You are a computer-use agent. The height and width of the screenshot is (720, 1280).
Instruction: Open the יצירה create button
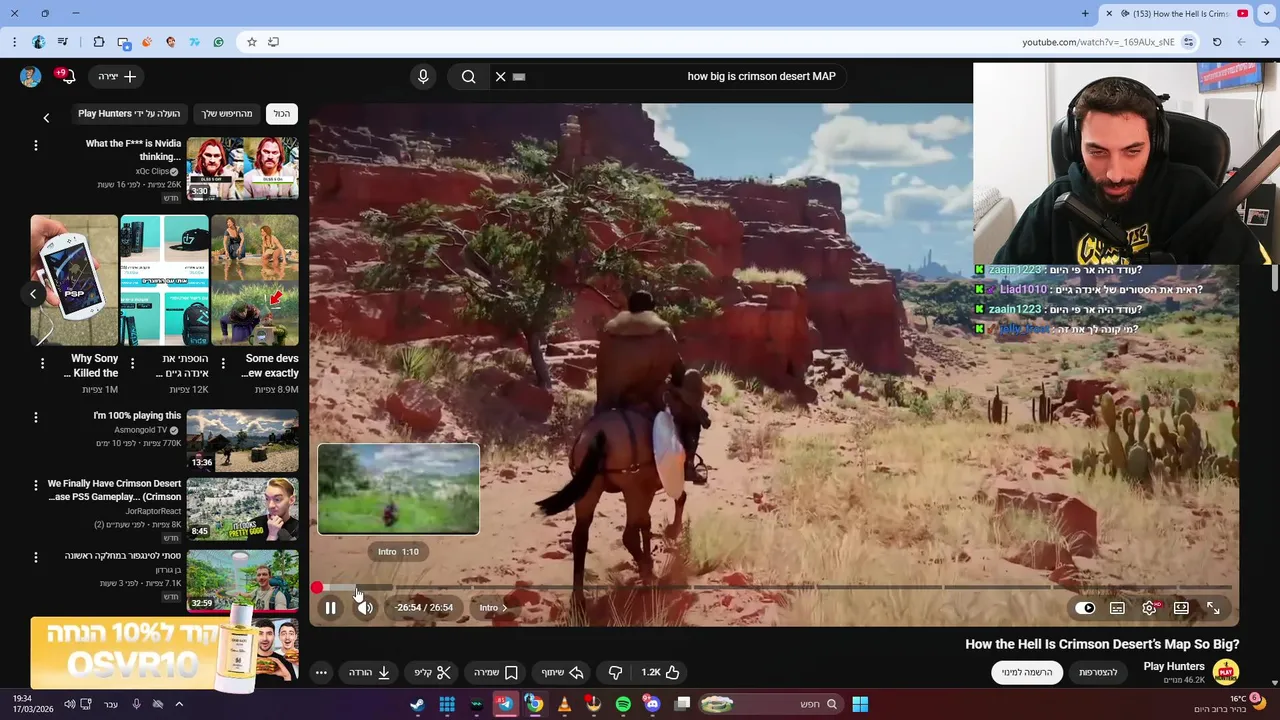tap(116, 76)
